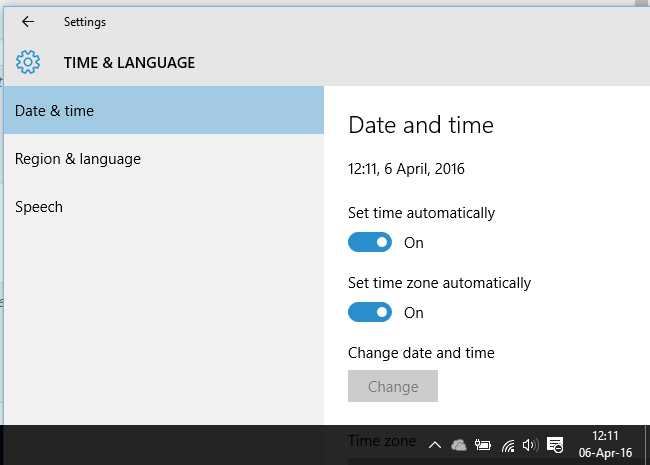The height and width of the screenshot is (465, 650).
Task: Click the Settings gear icon
Action: 28,62
